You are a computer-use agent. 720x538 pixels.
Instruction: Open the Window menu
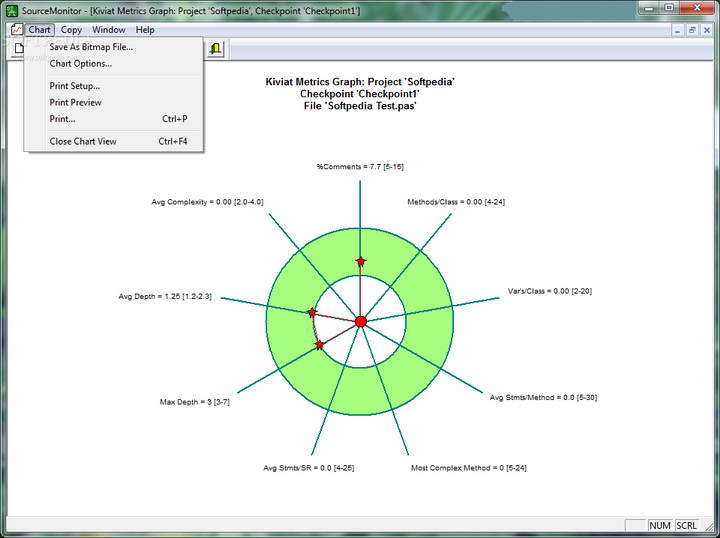[109, 30]
